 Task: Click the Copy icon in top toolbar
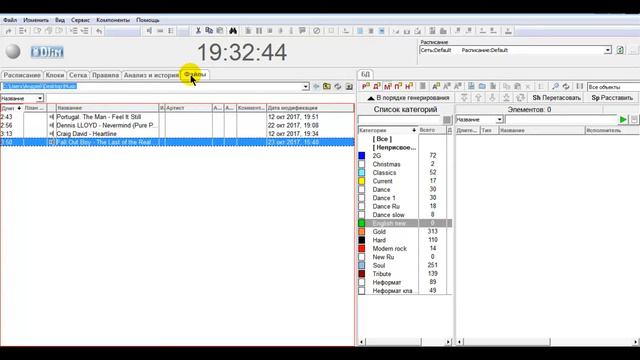pyautogui.click(x=209, y=31)
